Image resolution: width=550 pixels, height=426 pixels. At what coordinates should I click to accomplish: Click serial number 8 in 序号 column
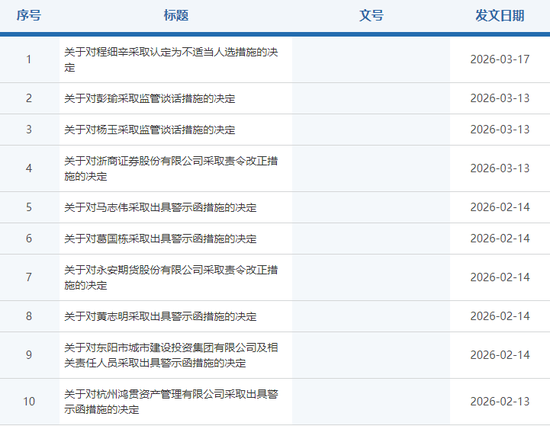(29, 316)
